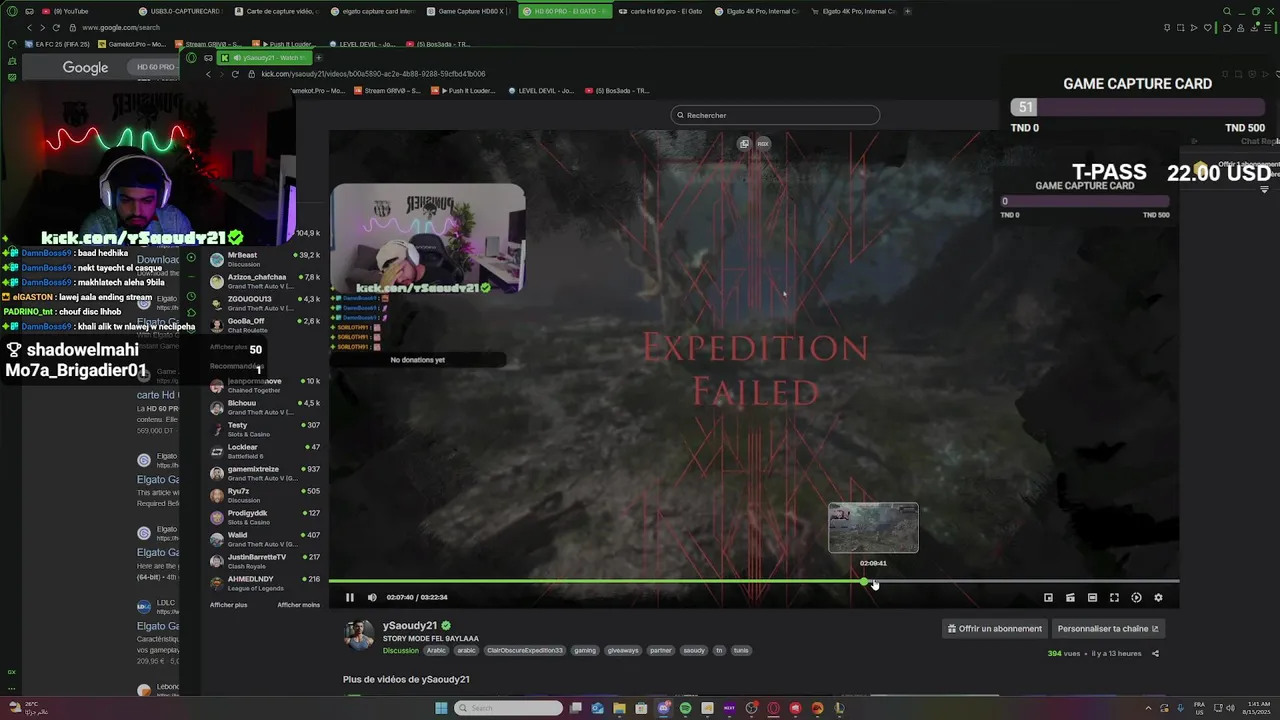
Task: Toggle wide mode in the video player
Action: tap(1092, 597)
